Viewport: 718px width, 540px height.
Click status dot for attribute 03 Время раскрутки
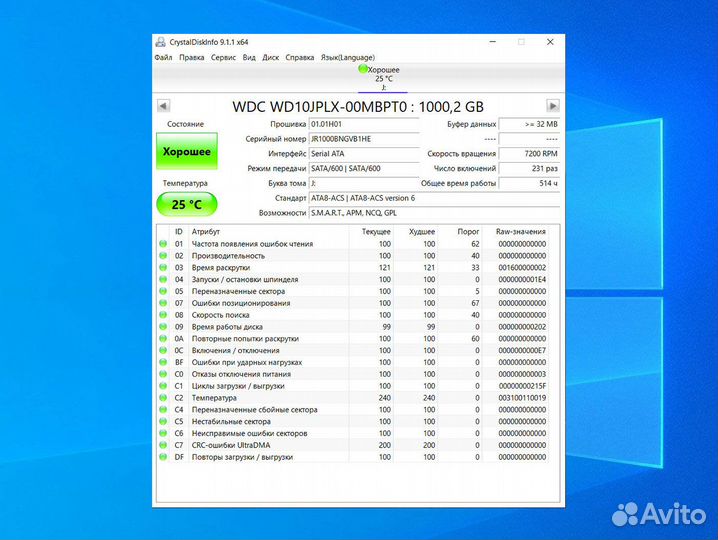point(163,267)
